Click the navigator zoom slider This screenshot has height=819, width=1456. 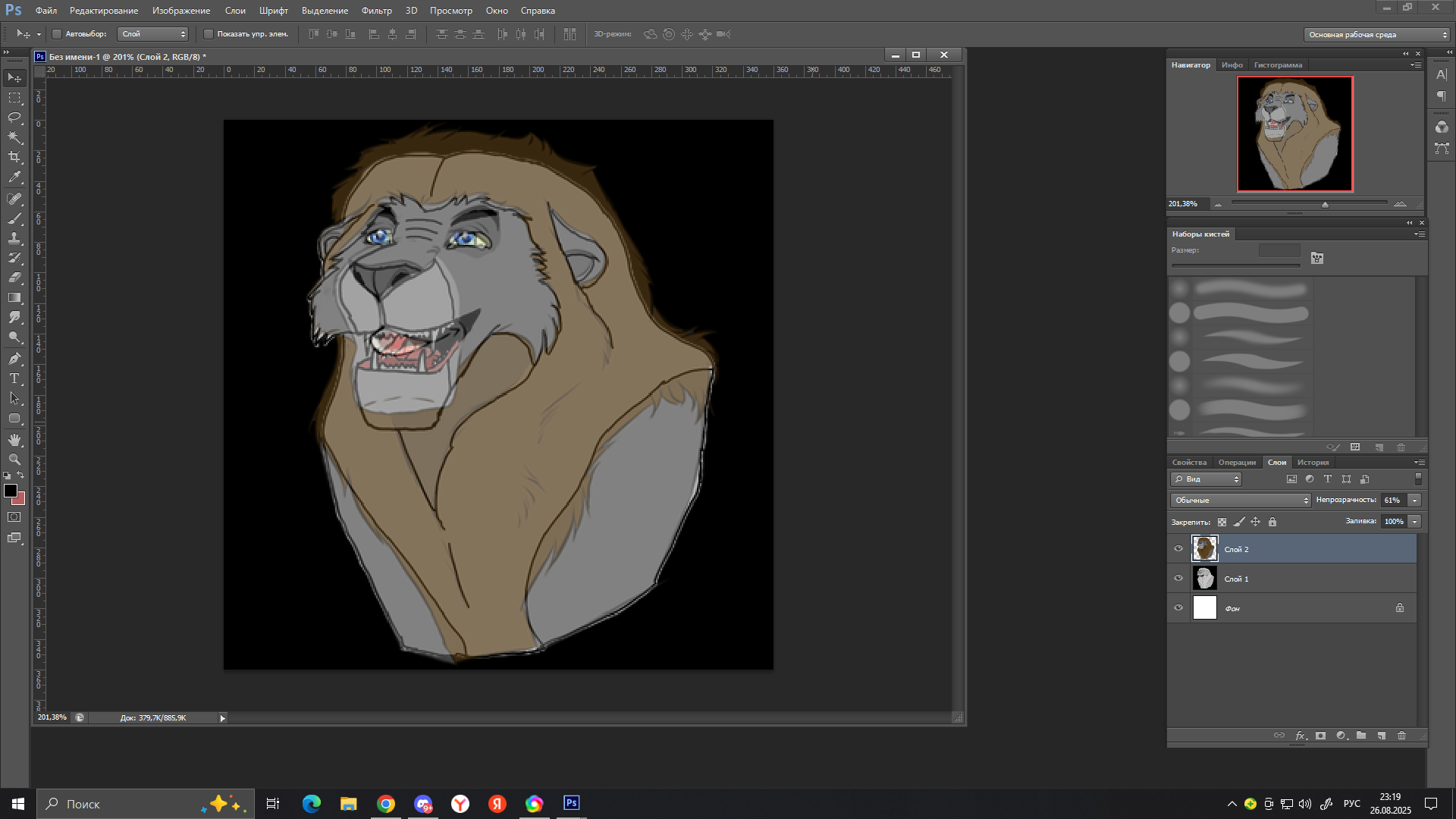point(1325,204)
